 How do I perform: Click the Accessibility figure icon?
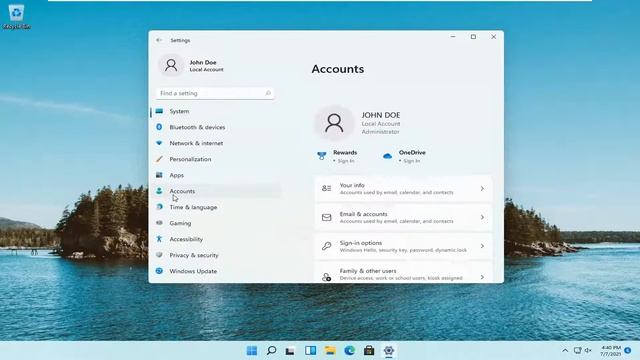pyautogui.click(x=159, y=239)
